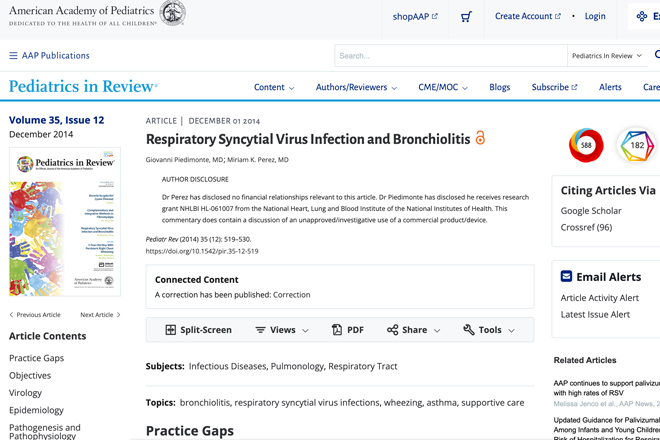Open the Content menu
The image size is (660, 440).
(274, 87)
